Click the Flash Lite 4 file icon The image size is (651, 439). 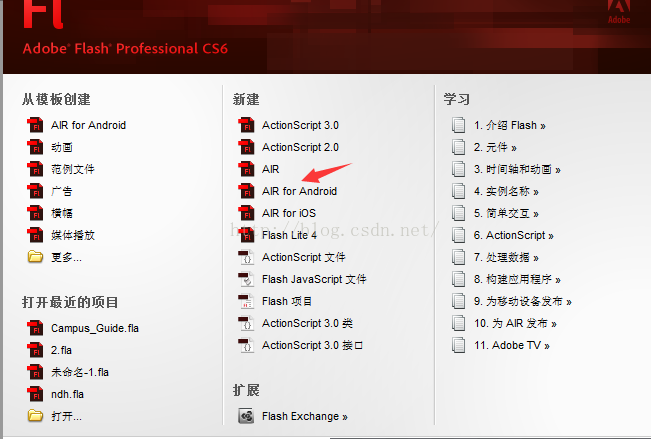pos(246,235)
